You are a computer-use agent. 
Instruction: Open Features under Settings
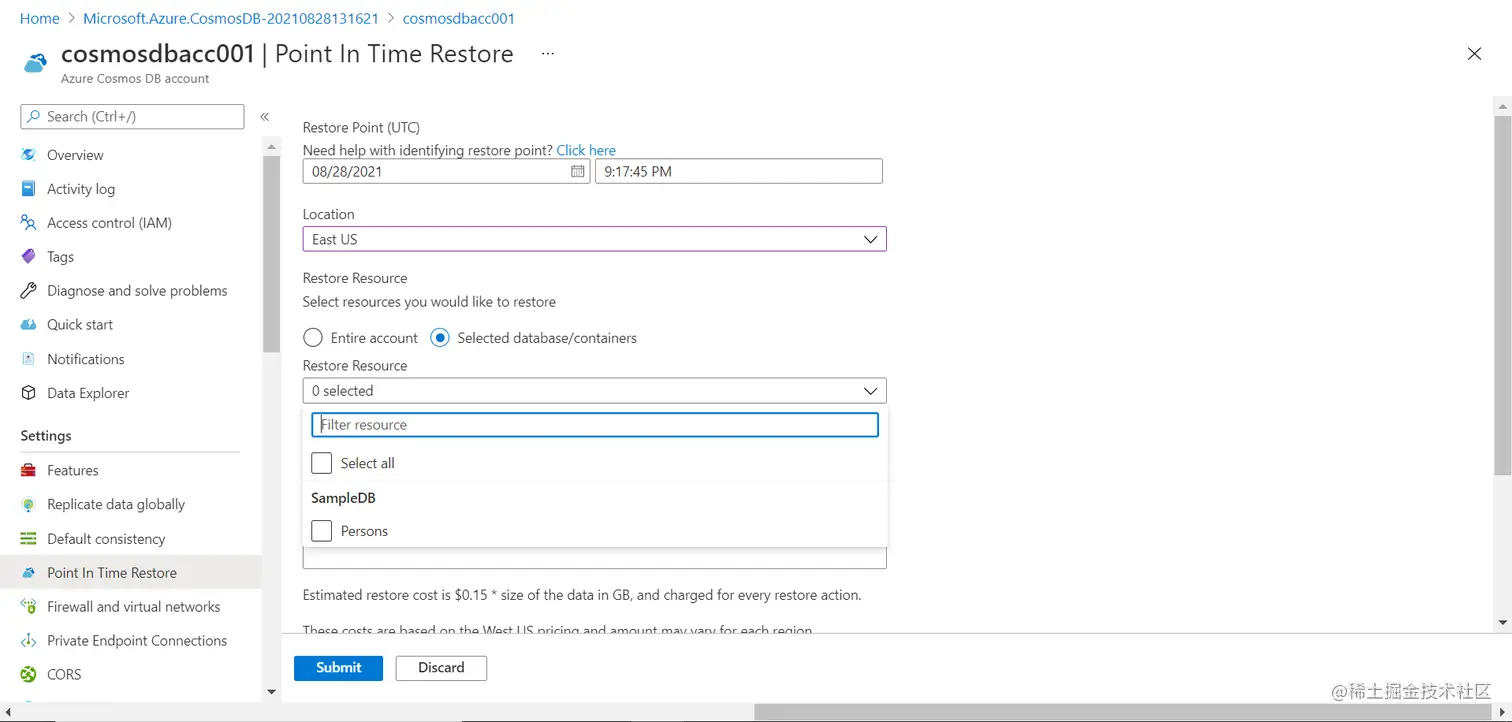point(73,470)
